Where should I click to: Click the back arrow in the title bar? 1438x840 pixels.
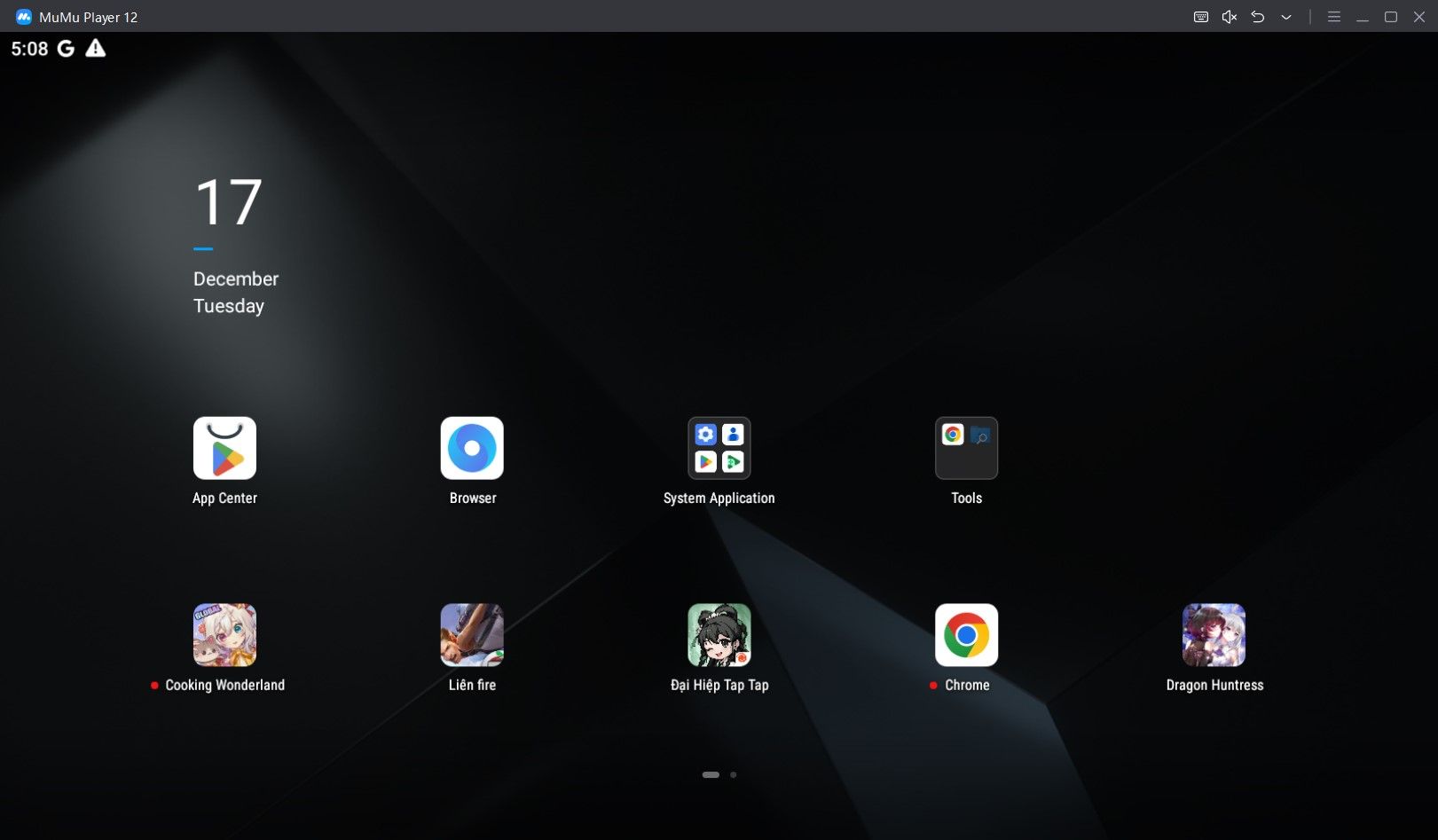1258,17
